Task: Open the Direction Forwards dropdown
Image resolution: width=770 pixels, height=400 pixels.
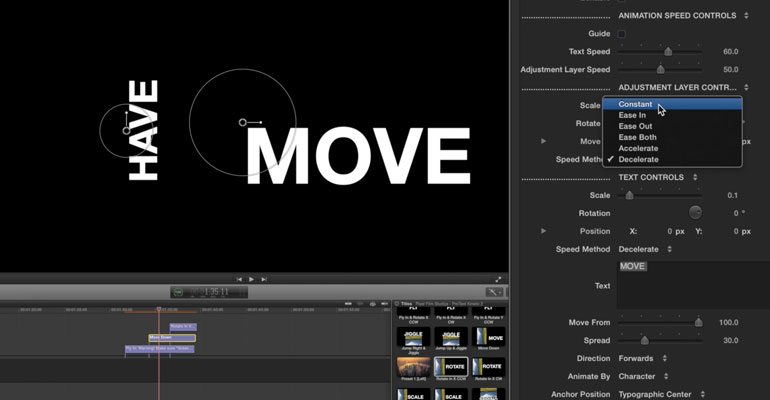Action: (x=643, y=358)
